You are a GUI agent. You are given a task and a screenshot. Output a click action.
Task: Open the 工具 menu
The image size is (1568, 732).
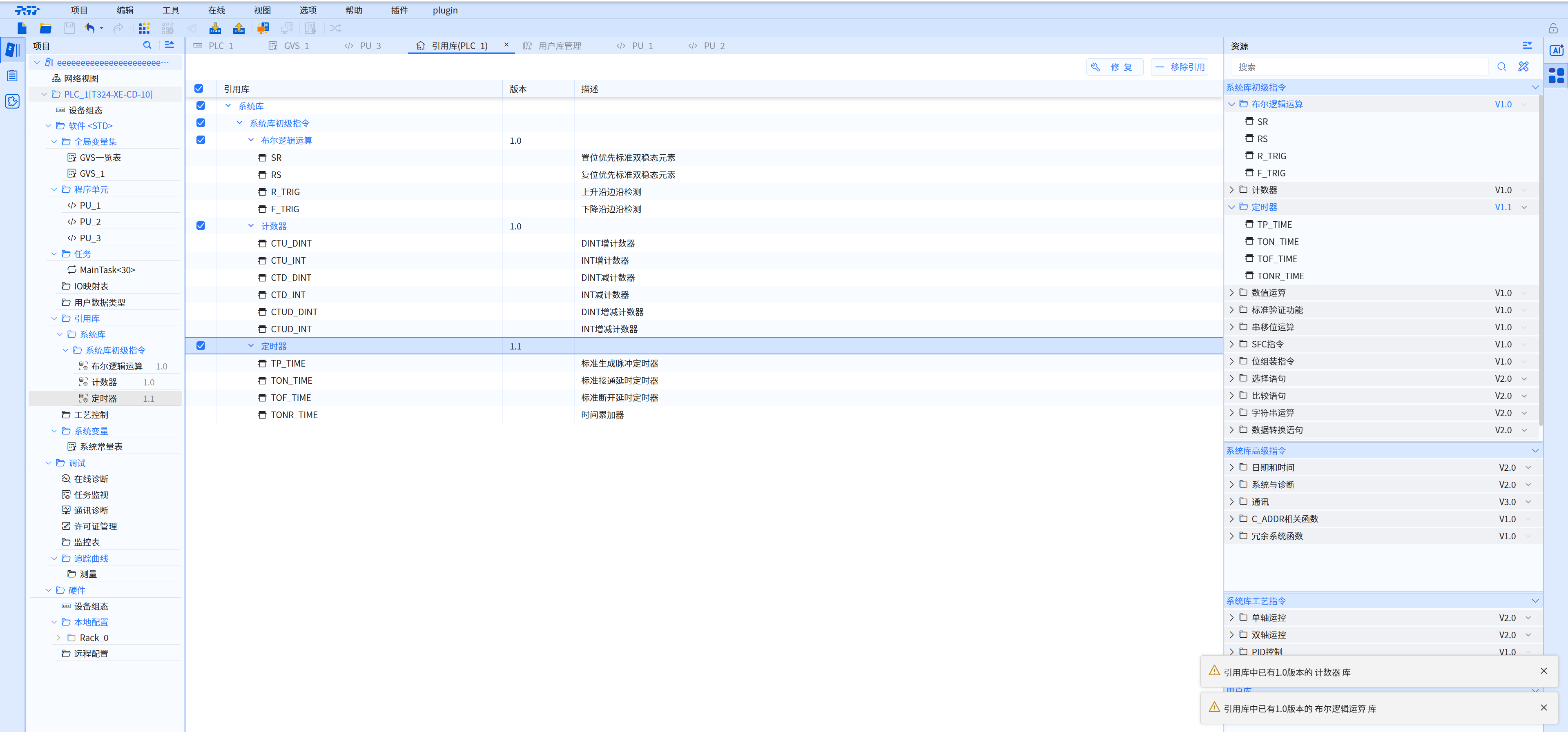click(x=170, y=10)
